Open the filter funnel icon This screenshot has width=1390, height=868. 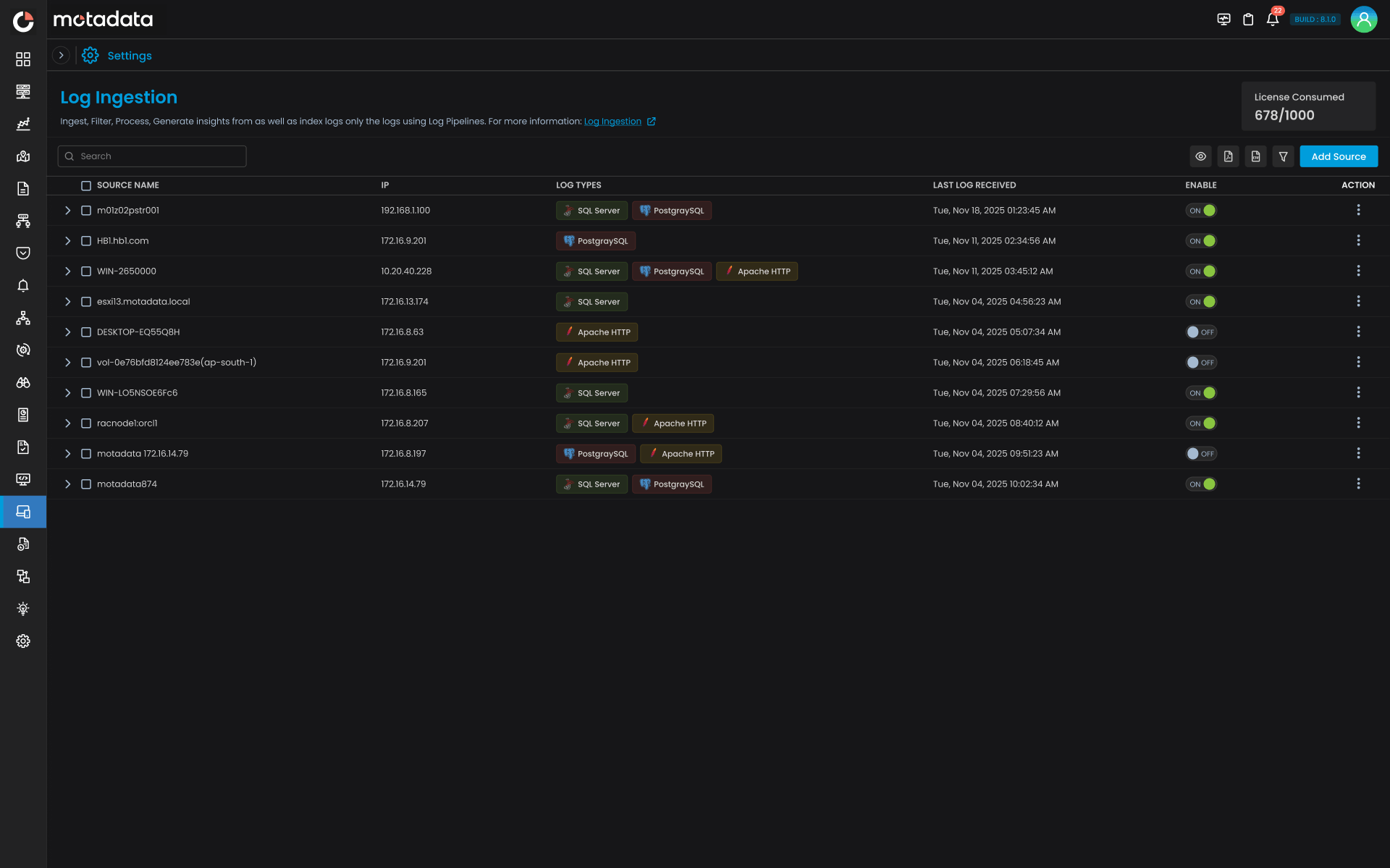coord(1283,156)
